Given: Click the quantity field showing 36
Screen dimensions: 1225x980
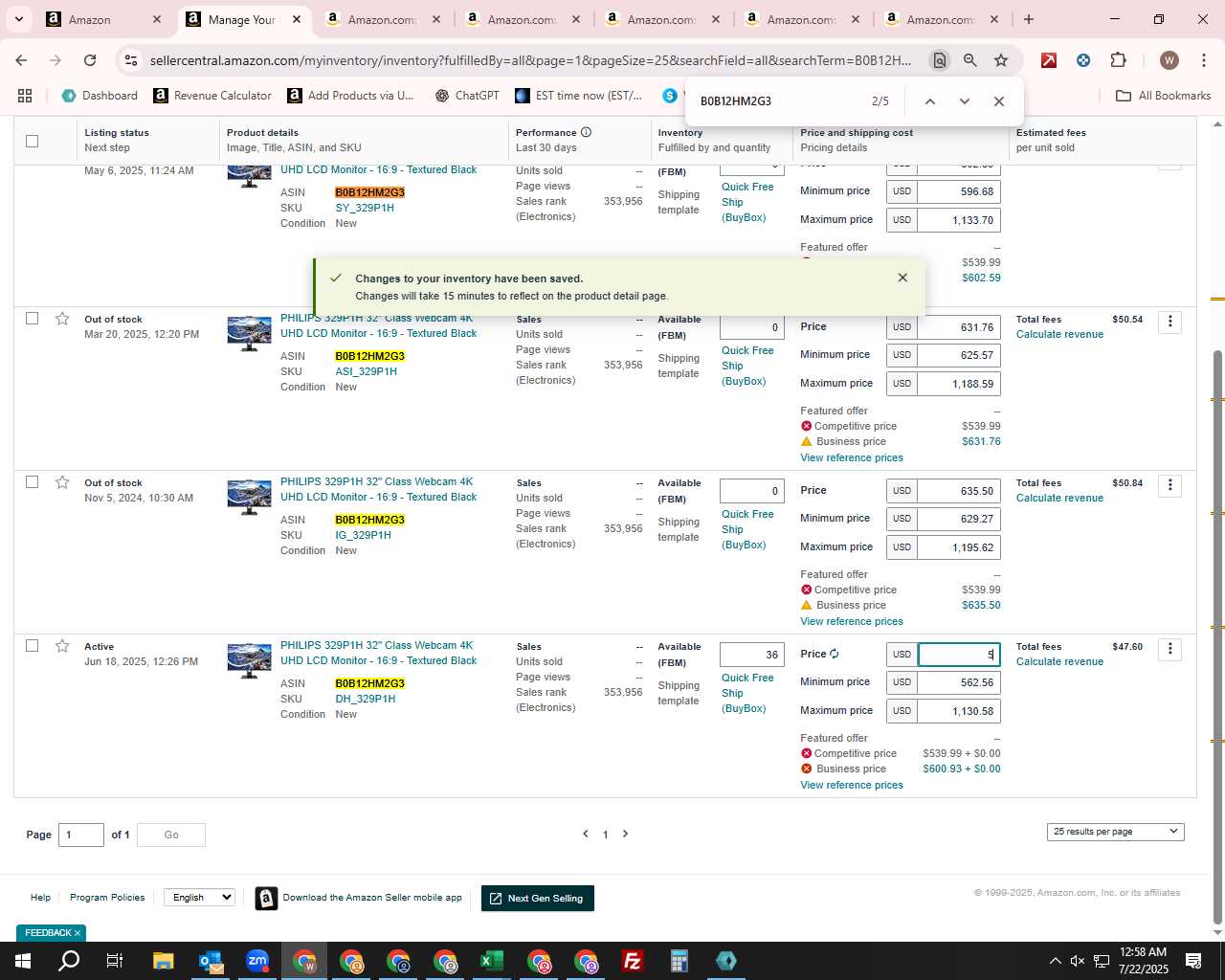Looking at the screenshot, I should click(752, 655).
